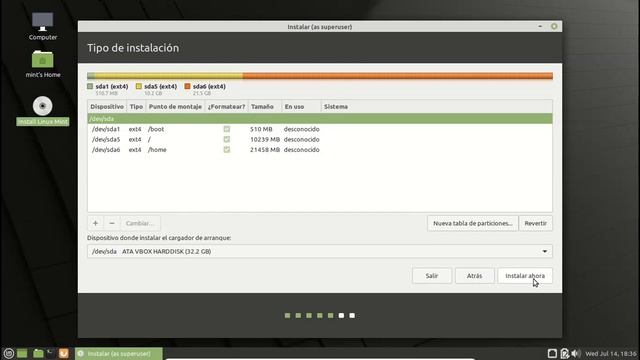Click the 10239 MB size cell
640x360 pixels.
[x=265, y=139]
